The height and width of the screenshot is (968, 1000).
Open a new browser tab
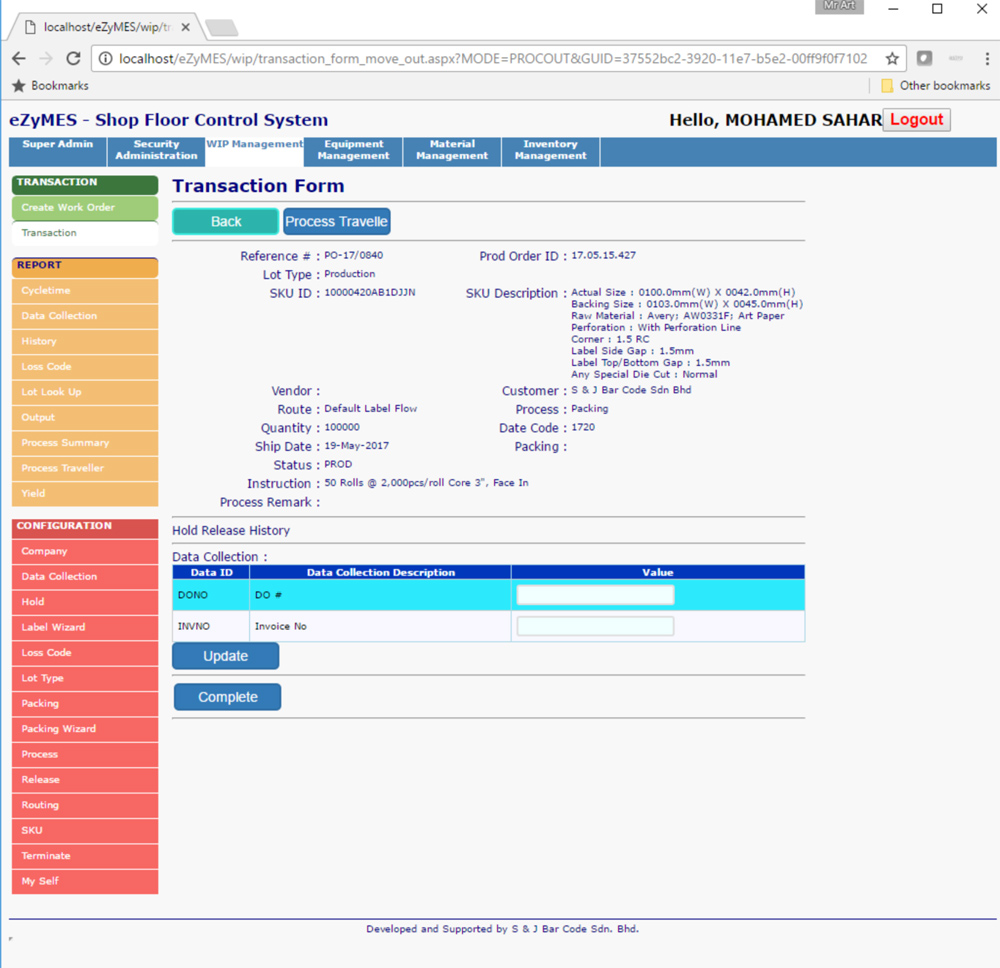[221, 27]
